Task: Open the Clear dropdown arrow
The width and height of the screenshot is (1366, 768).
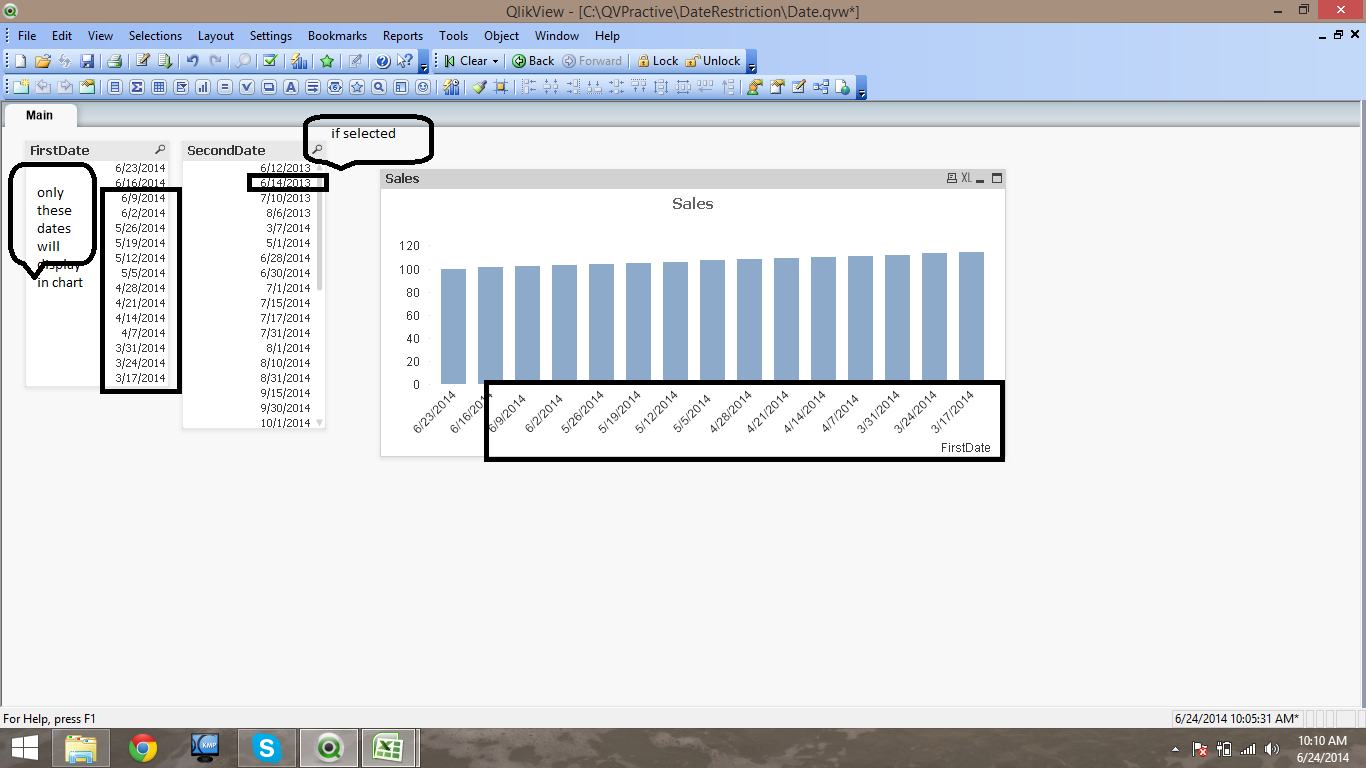Action: (x=495, y=61)
